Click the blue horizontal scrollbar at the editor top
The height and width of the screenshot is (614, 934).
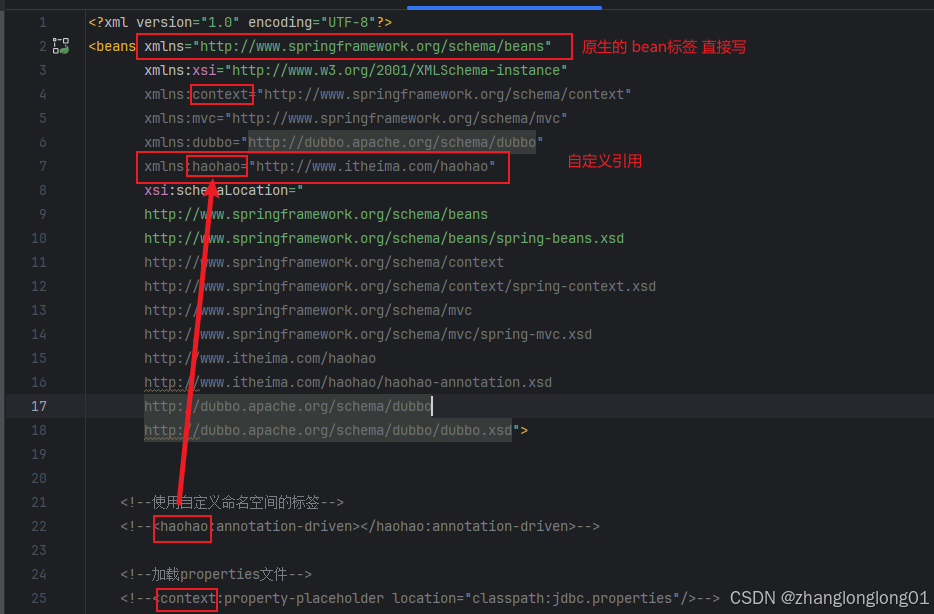504,8
